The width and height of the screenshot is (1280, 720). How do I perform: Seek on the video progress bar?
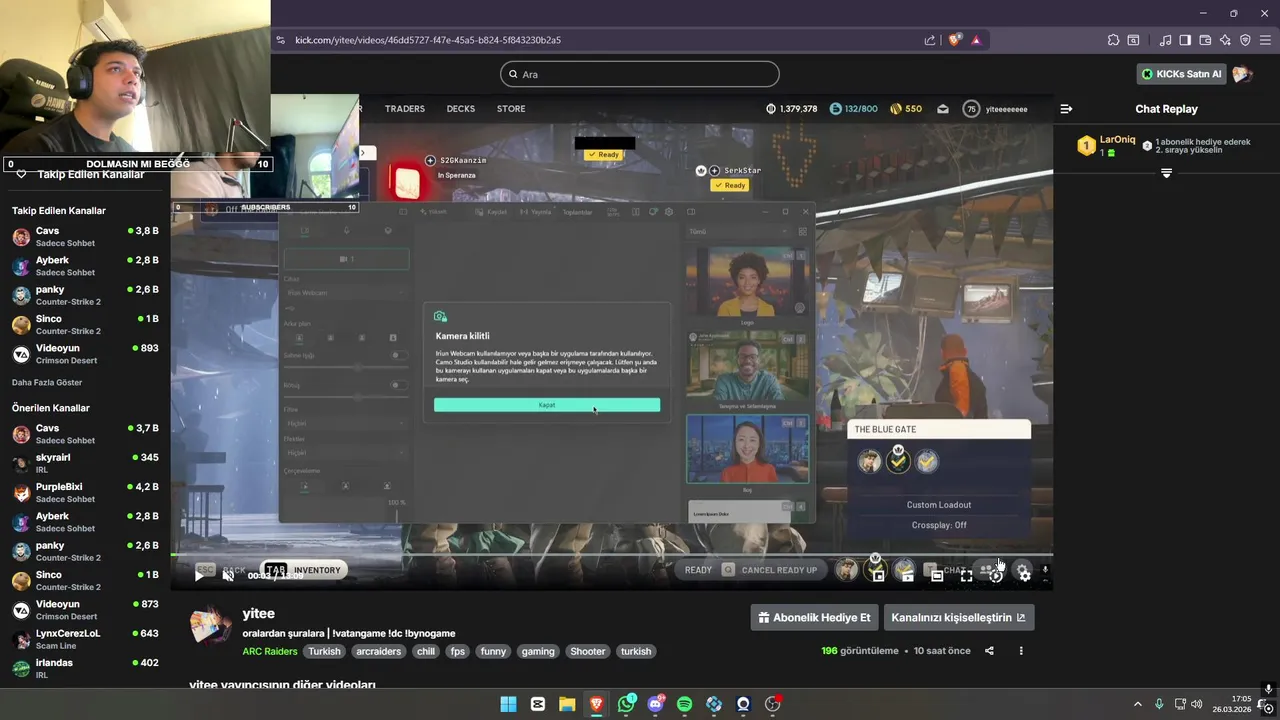point(611,555)
